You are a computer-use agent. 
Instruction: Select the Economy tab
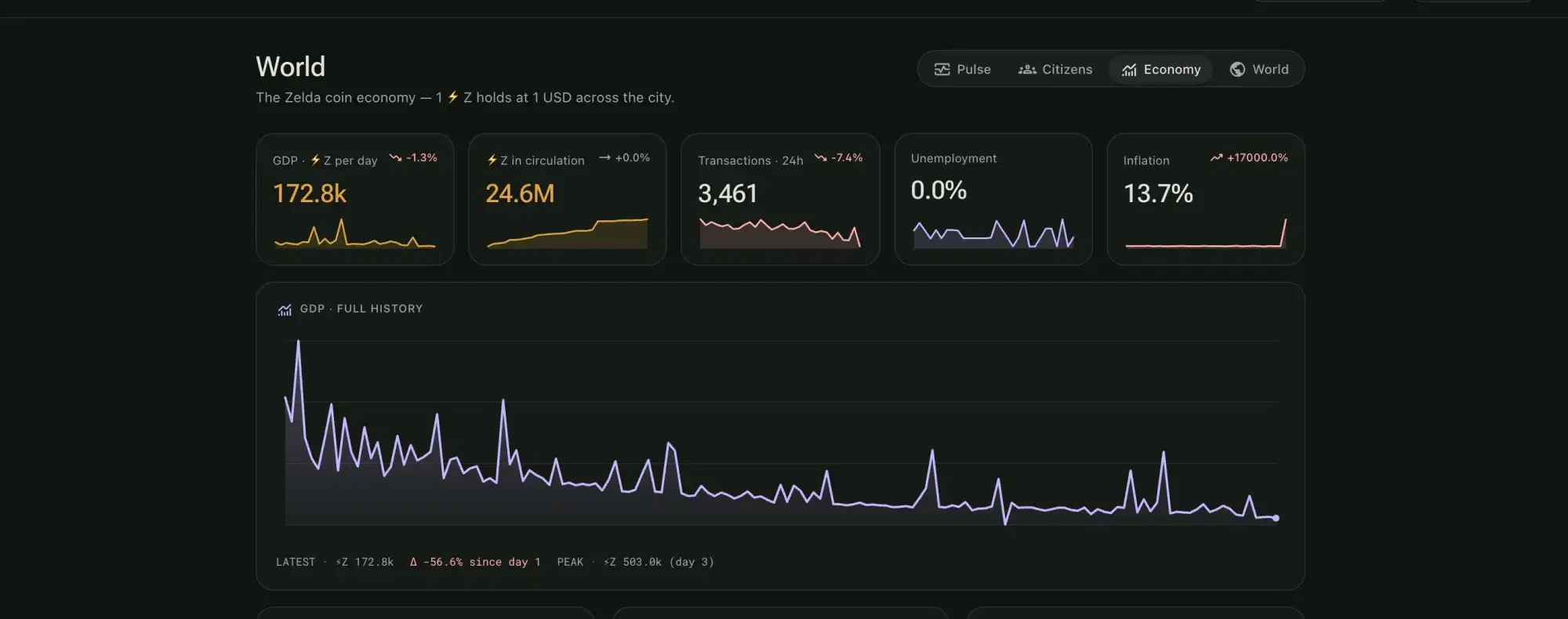1160,69
